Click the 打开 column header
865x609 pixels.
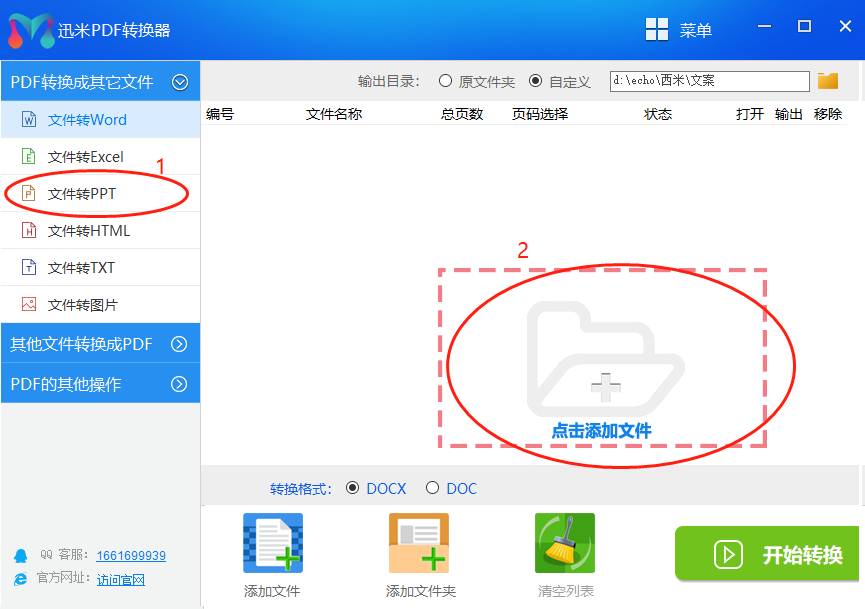750,114
